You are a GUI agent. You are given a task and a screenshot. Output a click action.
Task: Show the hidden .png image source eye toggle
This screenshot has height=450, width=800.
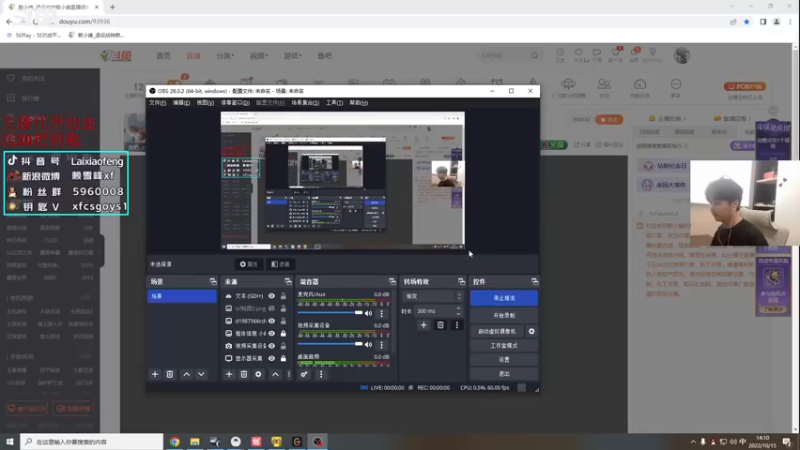[x=271, y=308]
